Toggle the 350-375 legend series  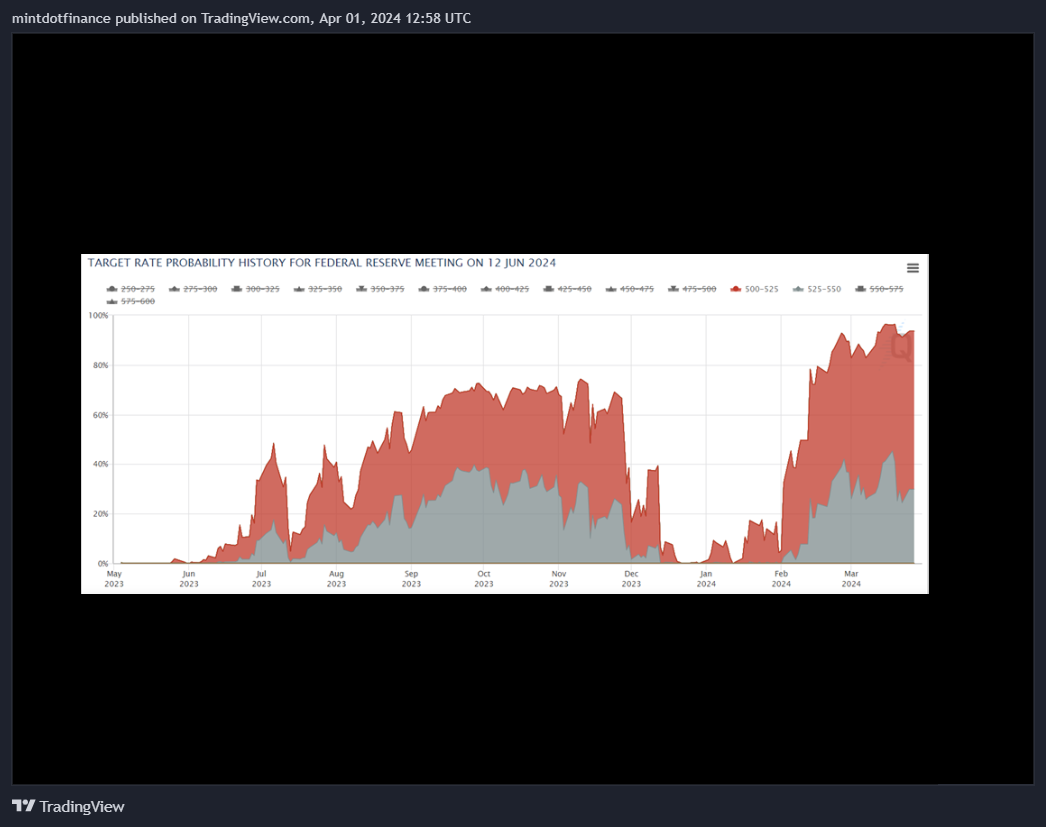380,289
